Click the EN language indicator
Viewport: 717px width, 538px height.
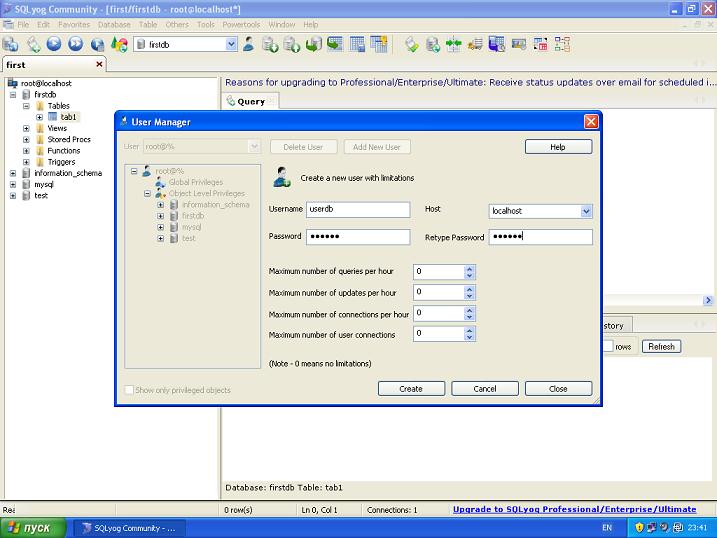[x=607, y=527]
